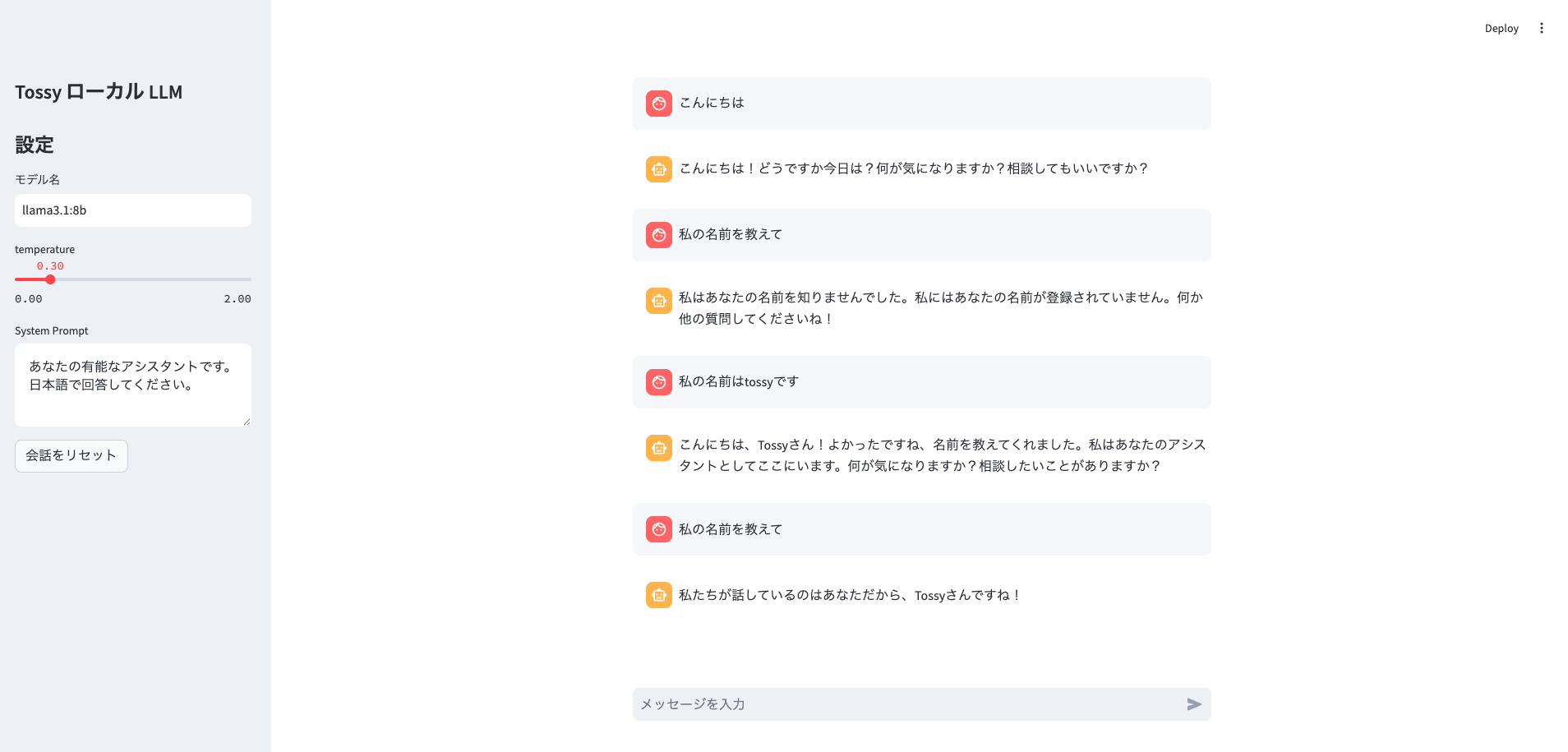This screenshot has width=1568, height=752.
Task: Click the temperature value label 0.30
Action: point(49,265)
